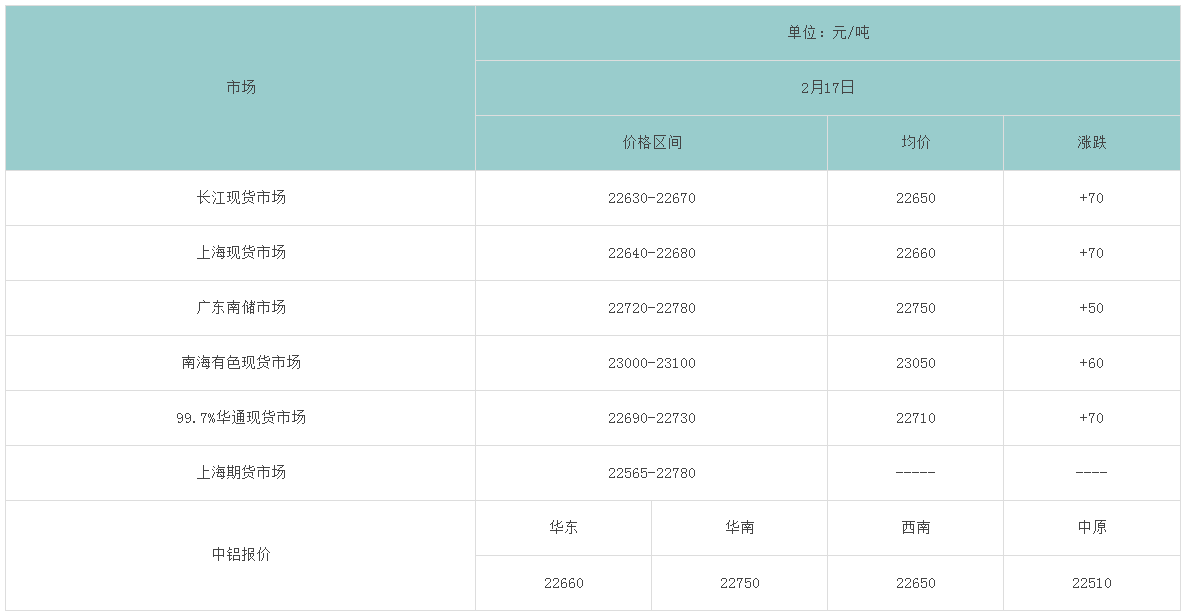
Task: Click the 99.7%华通现货市场 row label
Action: click(x=241, y=418)
